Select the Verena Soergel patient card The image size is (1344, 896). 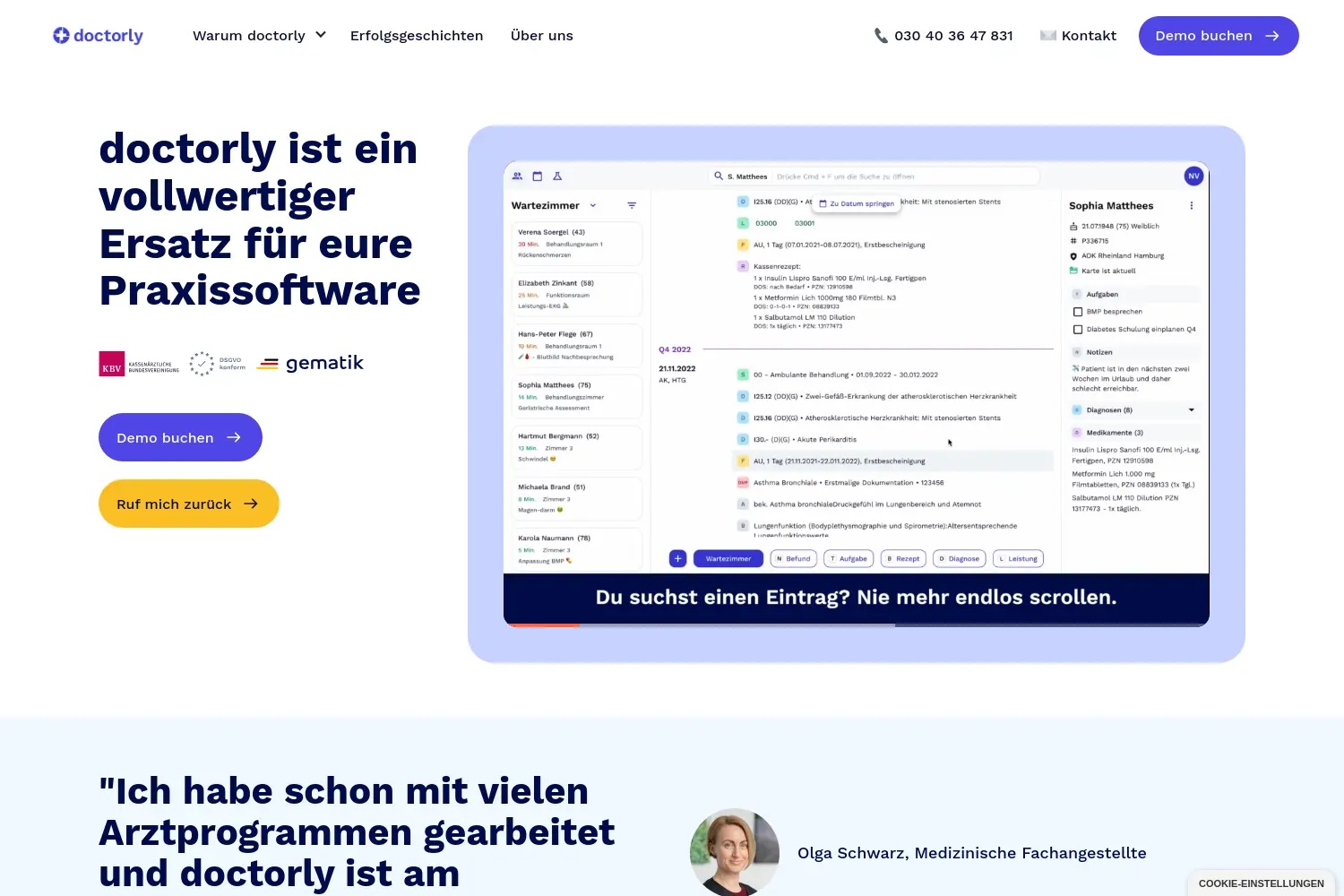click(x=578, y=243)
